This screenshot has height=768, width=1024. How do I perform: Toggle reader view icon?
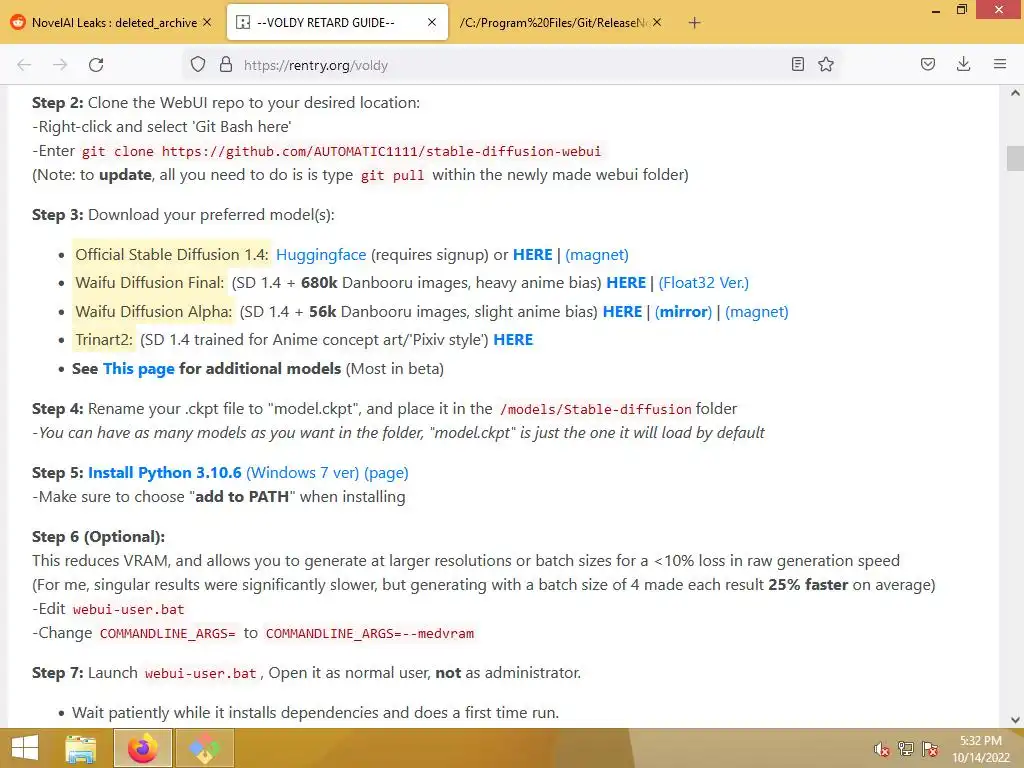click(x=797, y=64)
